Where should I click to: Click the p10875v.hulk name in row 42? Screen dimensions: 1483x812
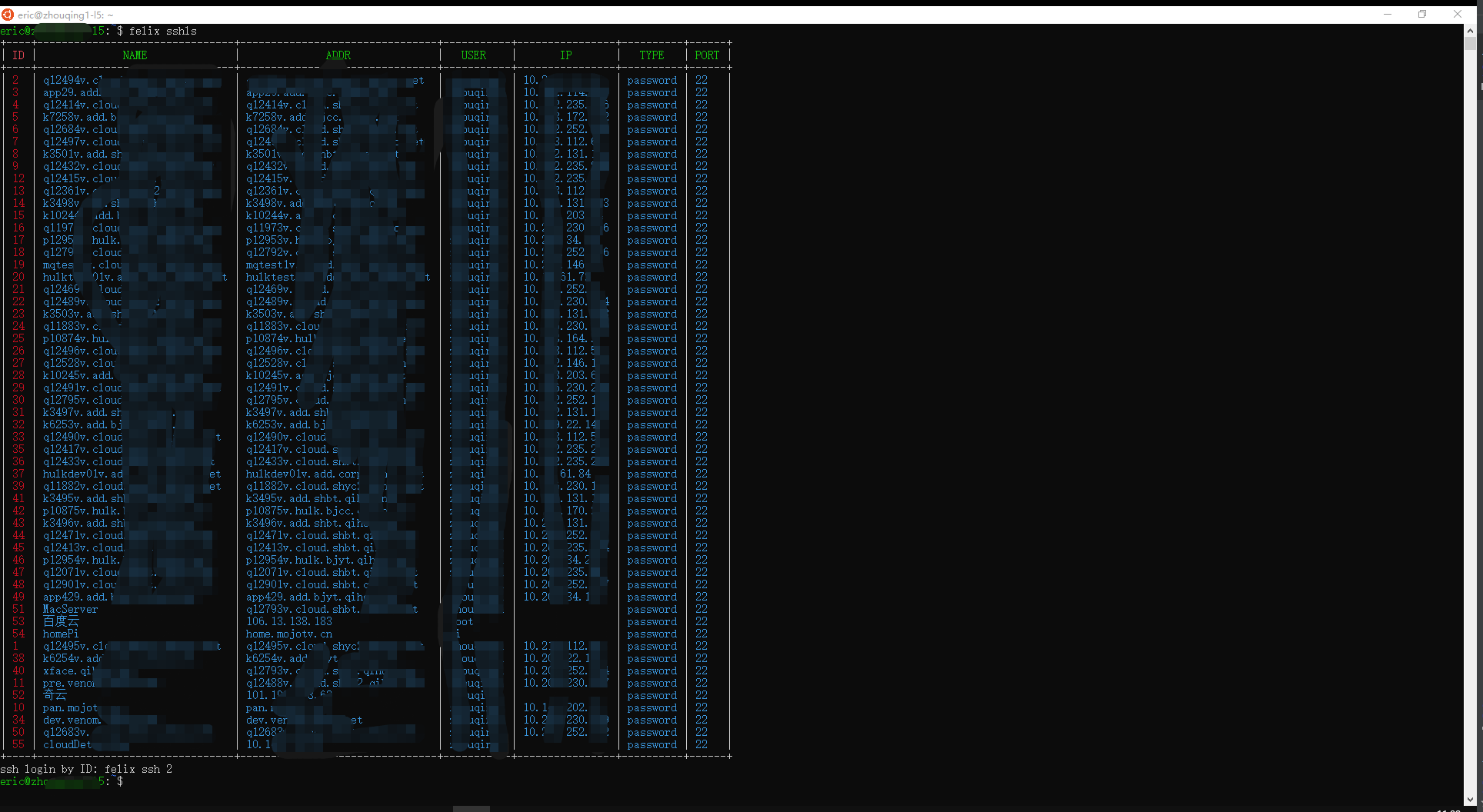point(82,511)
